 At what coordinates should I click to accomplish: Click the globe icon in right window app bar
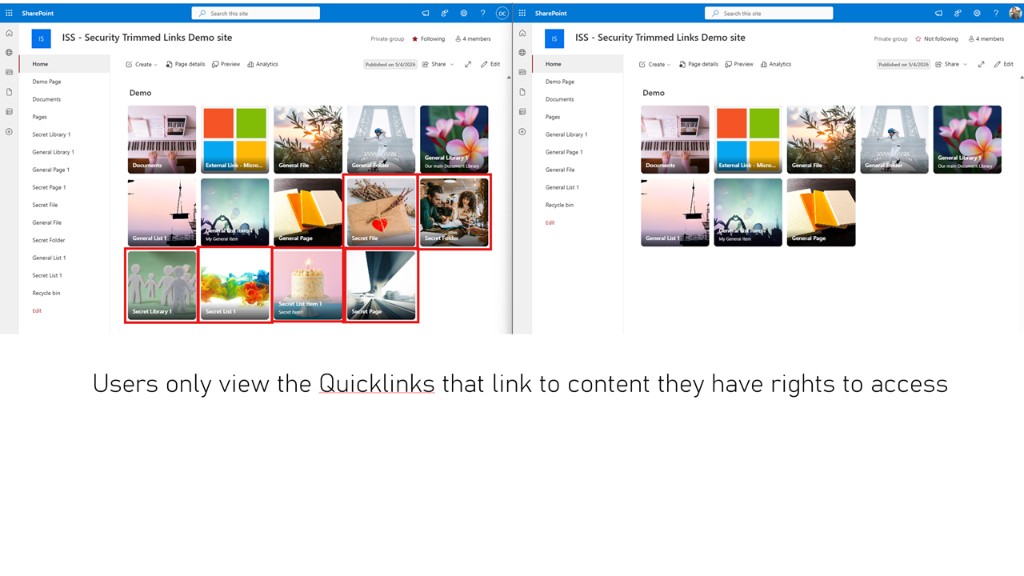coord(522,52)
